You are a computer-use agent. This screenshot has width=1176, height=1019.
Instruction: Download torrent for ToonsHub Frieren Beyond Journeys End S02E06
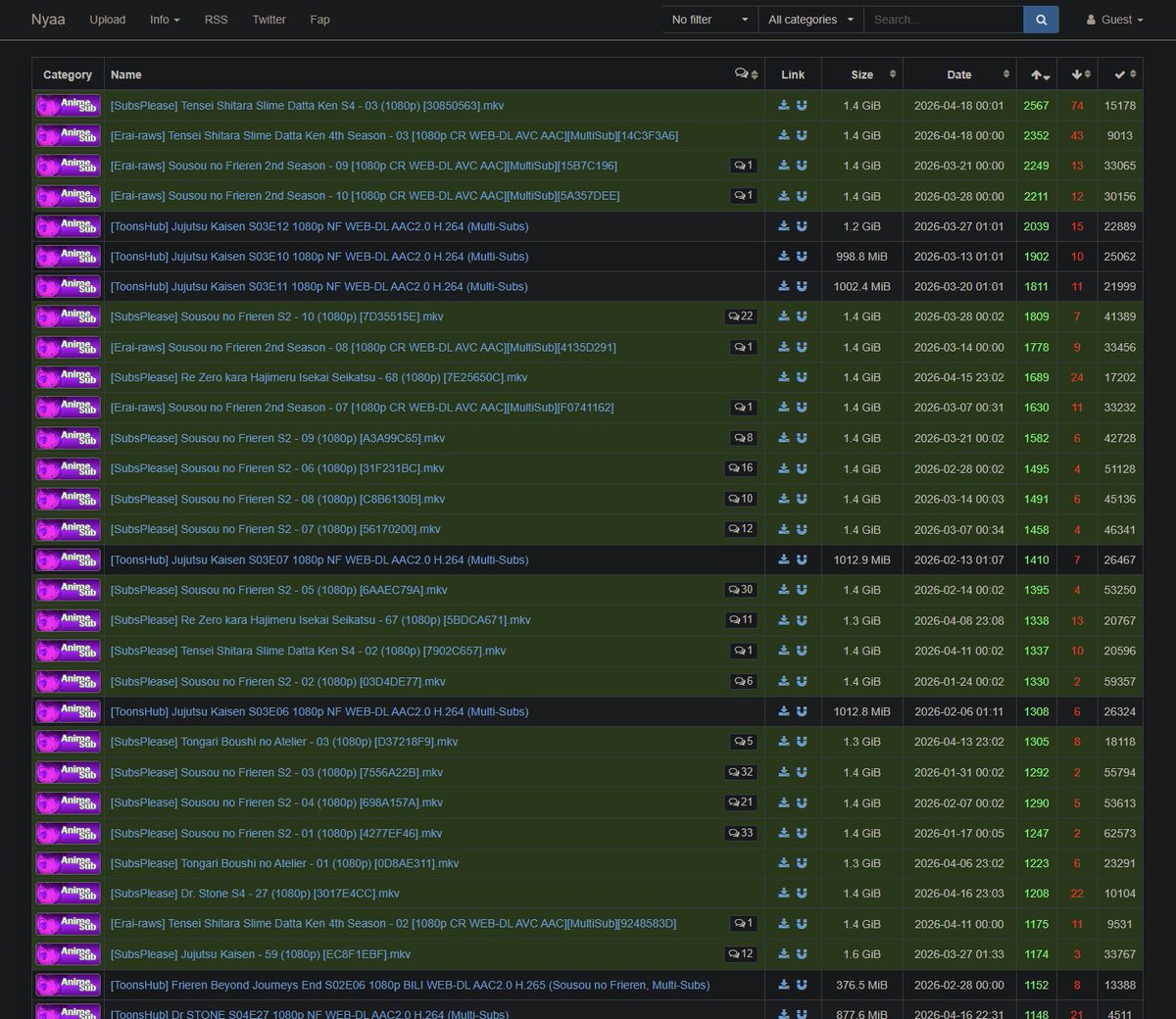point(784,985)
